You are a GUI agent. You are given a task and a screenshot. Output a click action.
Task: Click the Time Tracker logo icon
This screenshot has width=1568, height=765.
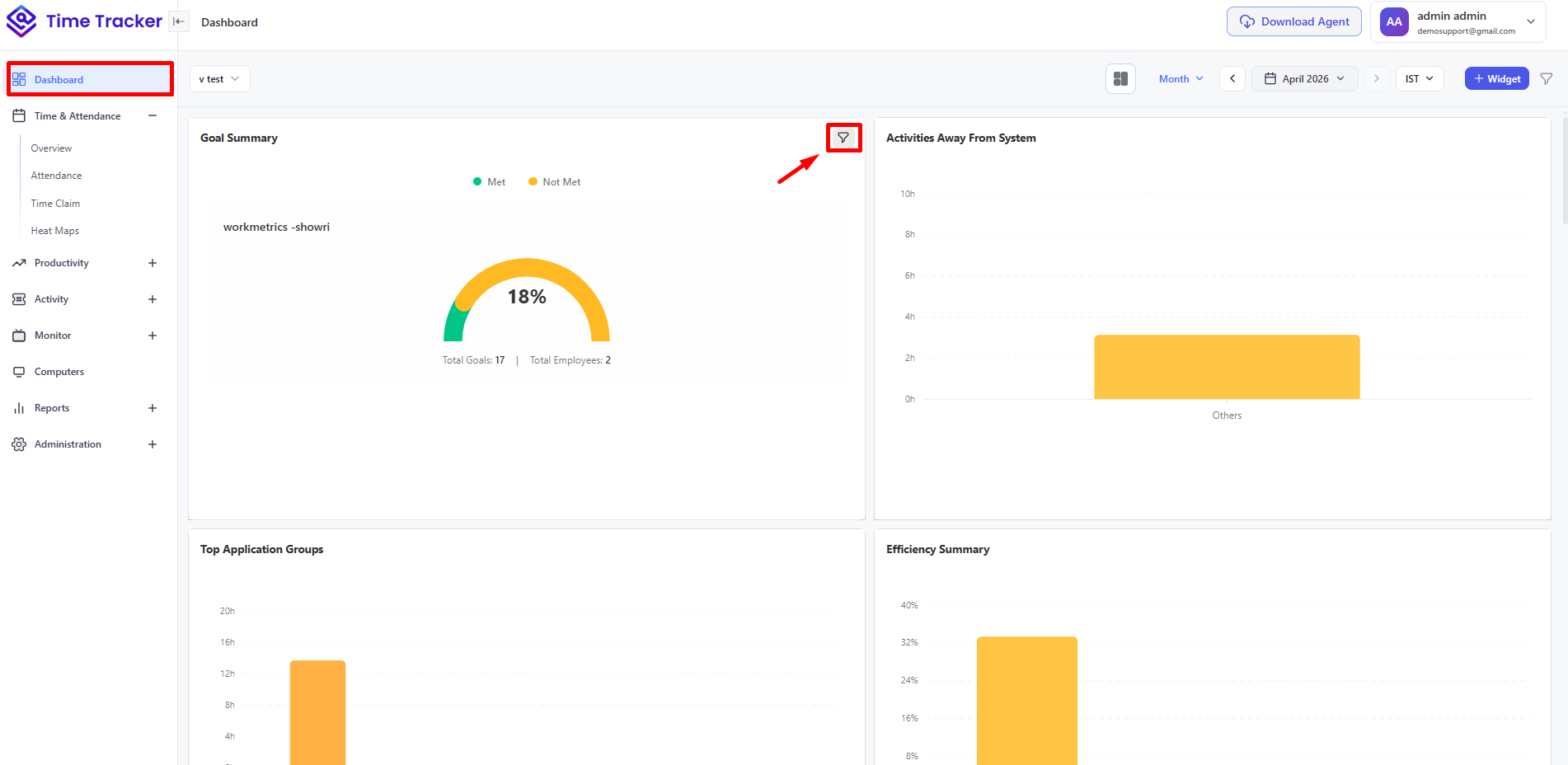pos(21,21)
